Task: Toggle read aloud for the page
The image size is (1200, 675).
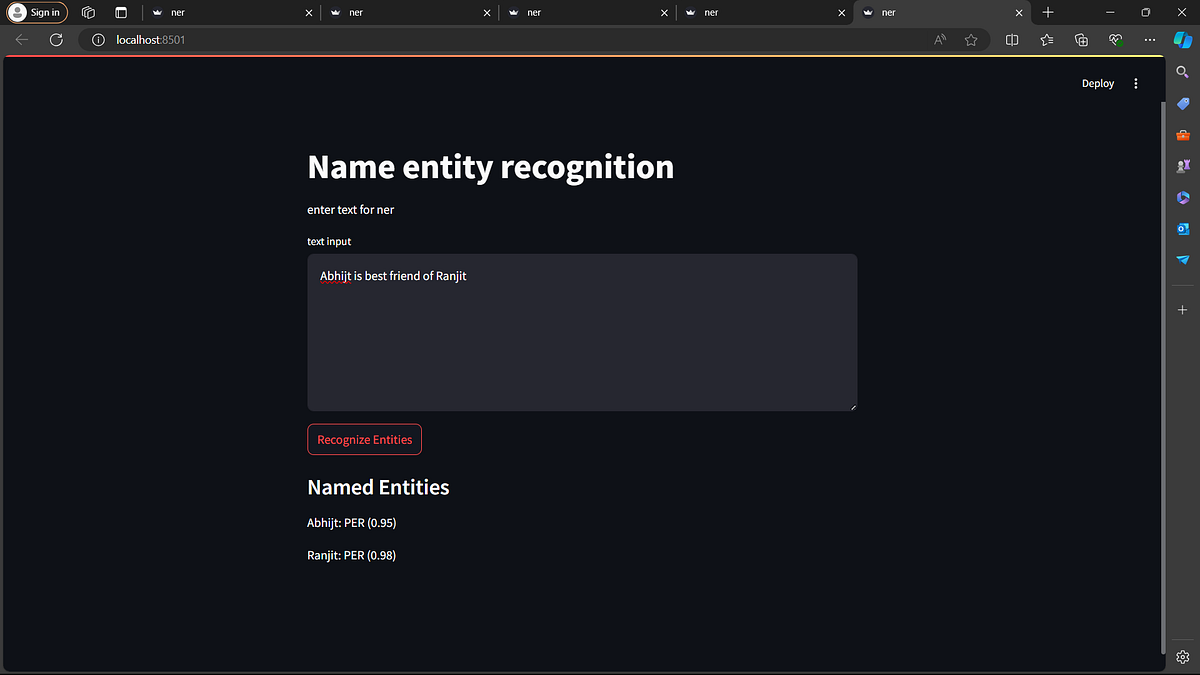Action: click(x=939, y=40)
